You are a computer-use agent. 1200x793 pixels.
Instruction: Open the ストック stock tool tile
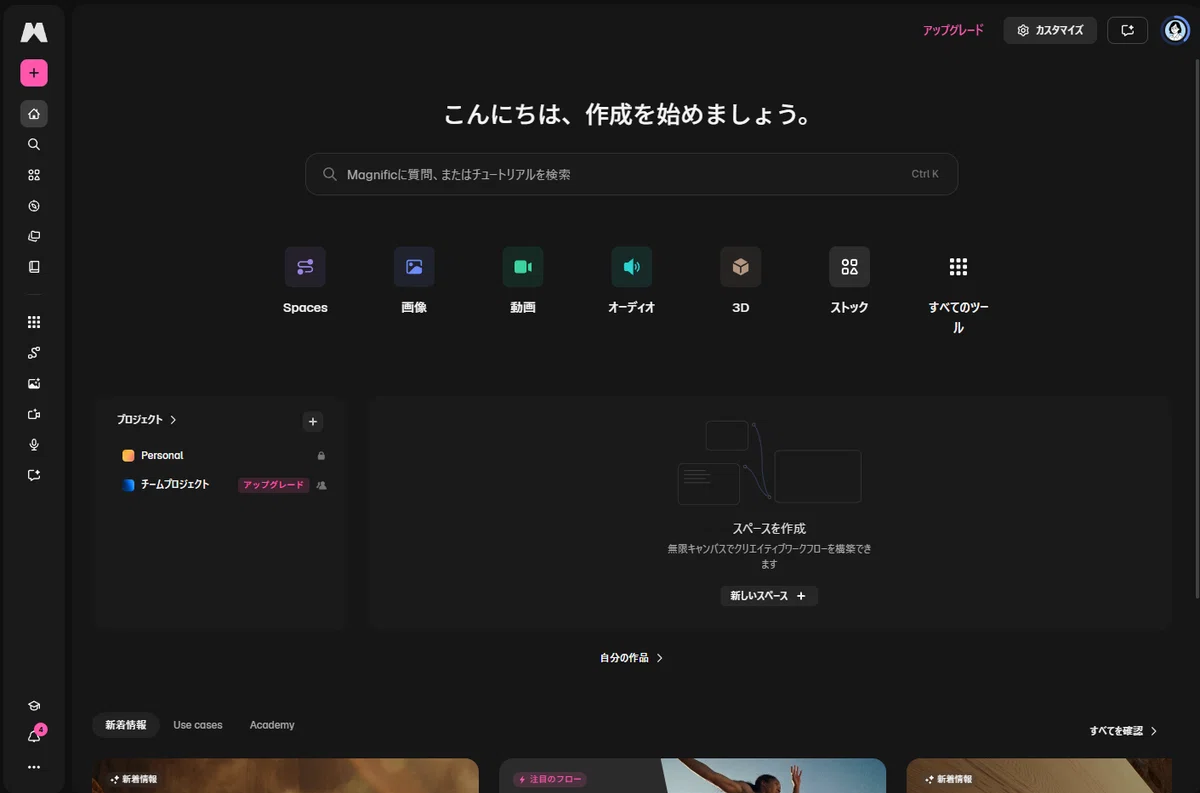coord(849,281)
